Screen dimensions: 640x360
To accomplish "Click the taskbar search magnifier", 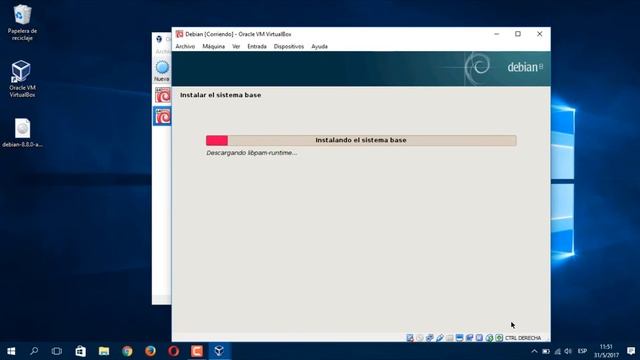I will pos(34,351).
